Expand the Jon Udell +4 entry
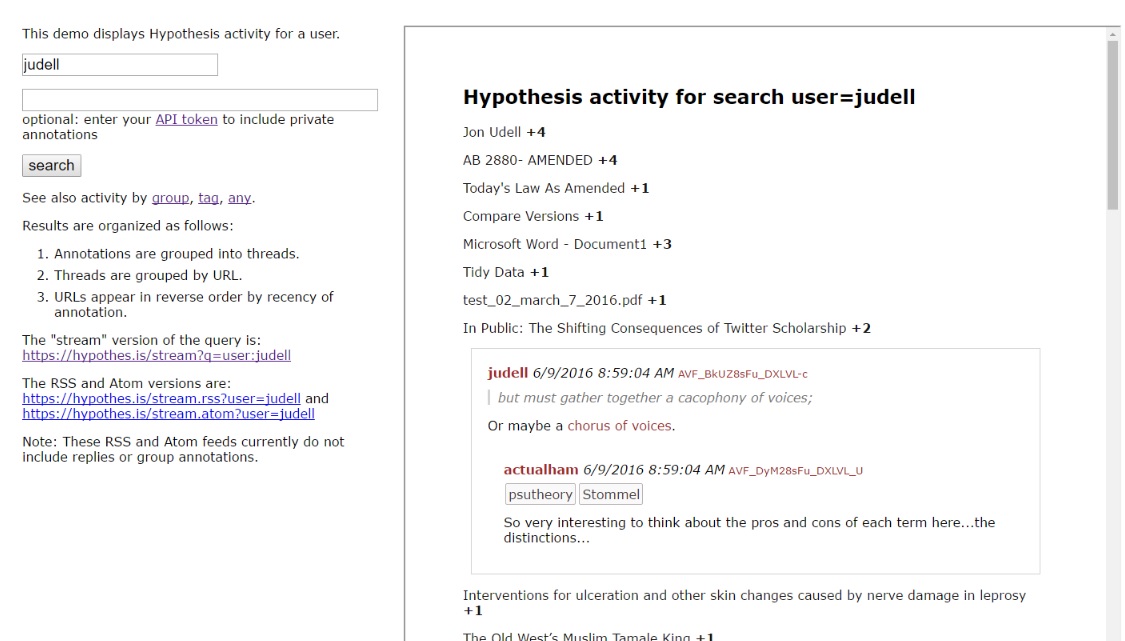Viewport: 1125px width, 641px height. pos(504,132)
